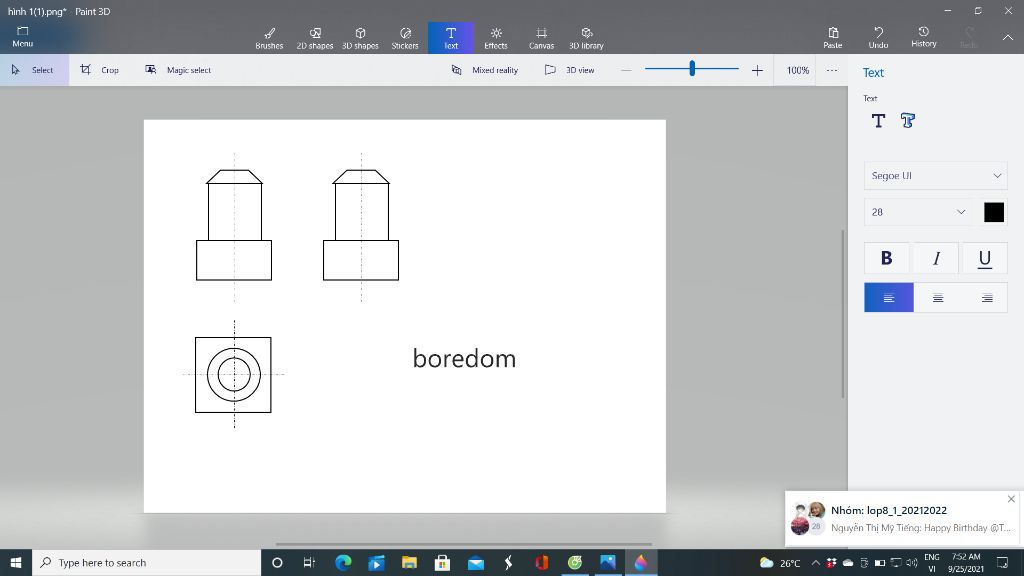
Task: Choose the Crop tool
Action: (100, 70)
